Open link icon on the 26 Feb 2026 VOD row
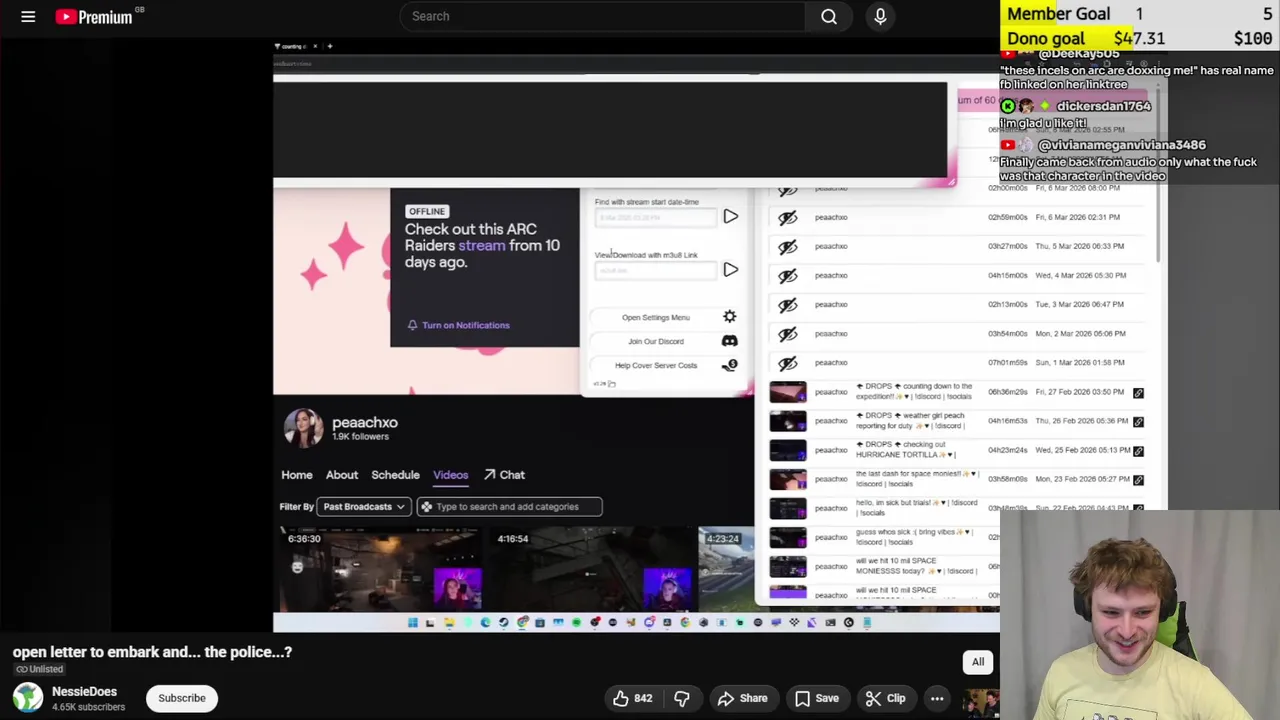This screenshot has width=1280, height=720. pos(1138,422)
